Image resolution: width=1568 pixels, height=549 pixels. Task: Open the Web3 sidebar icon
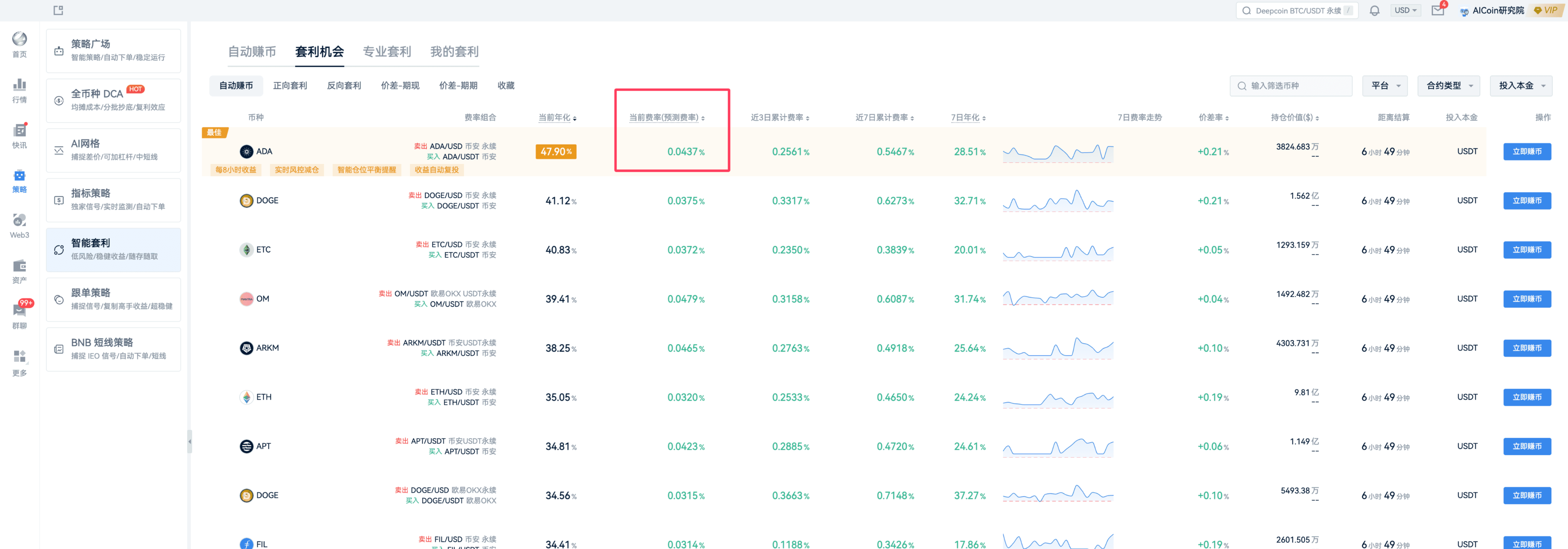pyautogui.click(x=20, y=220)
